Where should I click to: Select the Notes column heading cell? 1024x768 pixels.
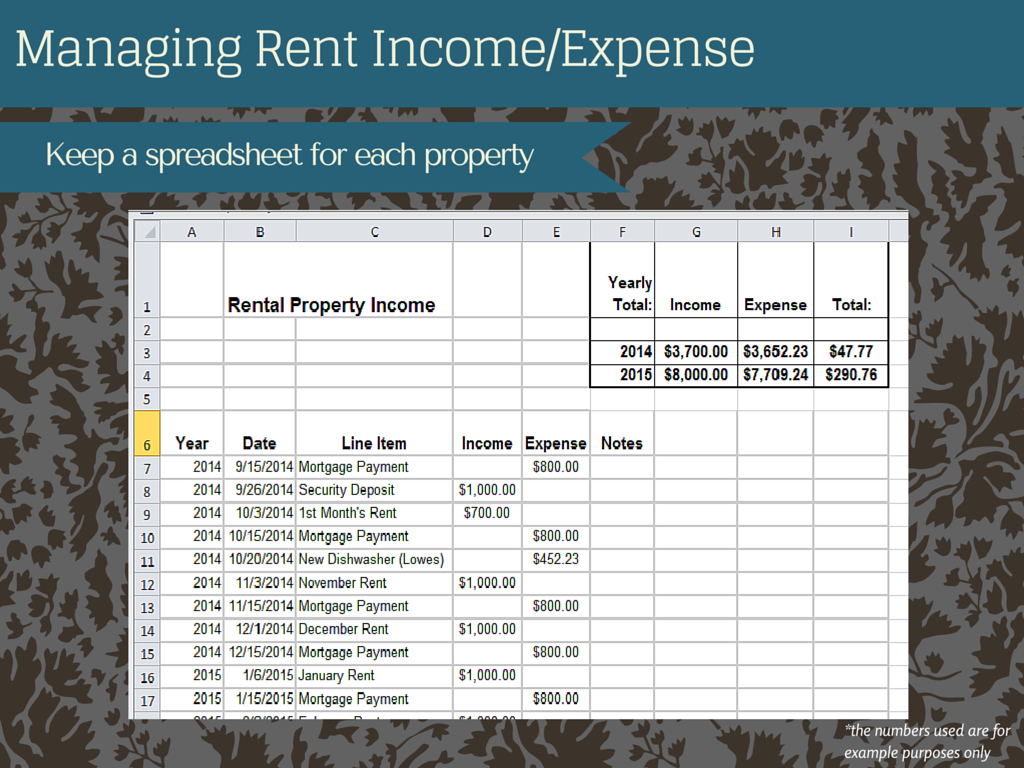point(622,443)
